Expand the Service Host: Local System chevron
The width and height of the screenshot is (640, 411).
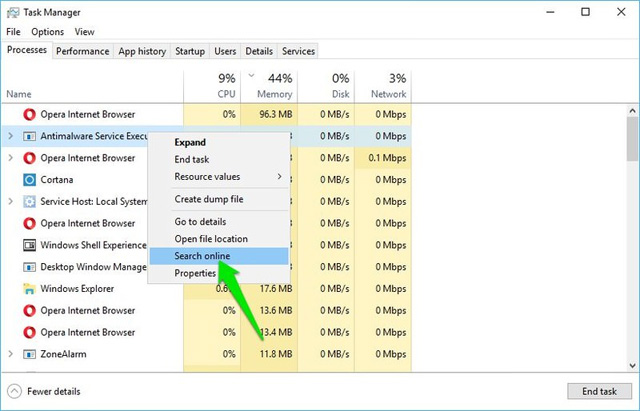[11, 201]
